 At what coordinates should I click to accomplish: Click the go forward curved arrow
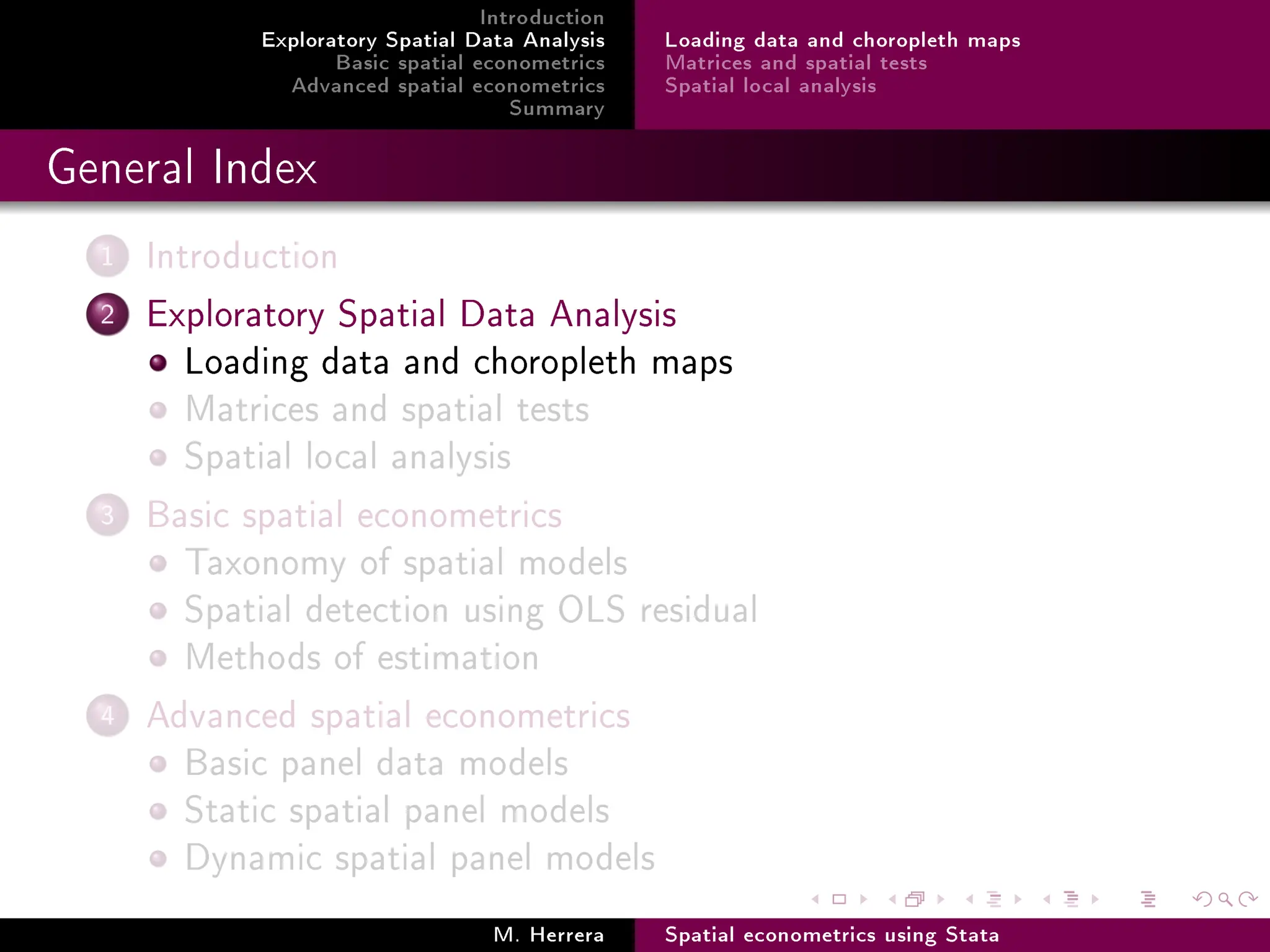click(x=1248, y=899)
